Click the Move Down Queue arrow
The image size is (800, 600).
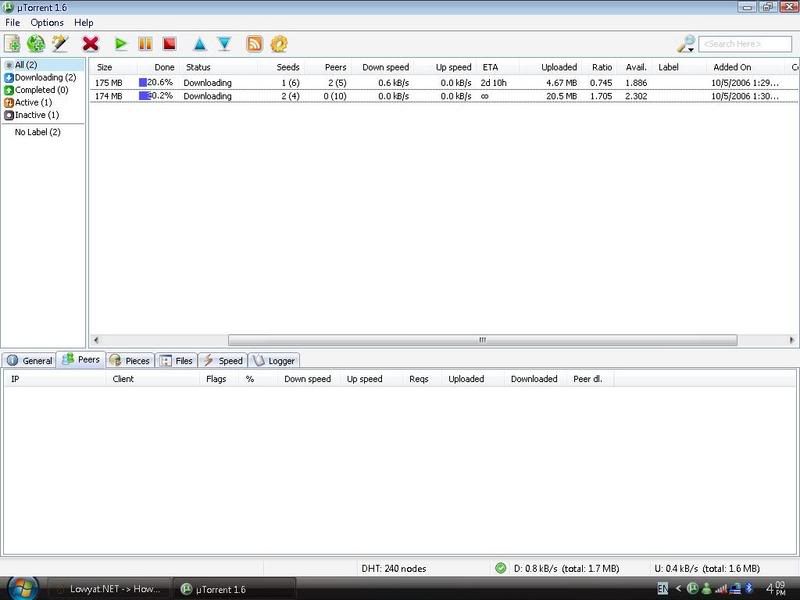[224, 44]
